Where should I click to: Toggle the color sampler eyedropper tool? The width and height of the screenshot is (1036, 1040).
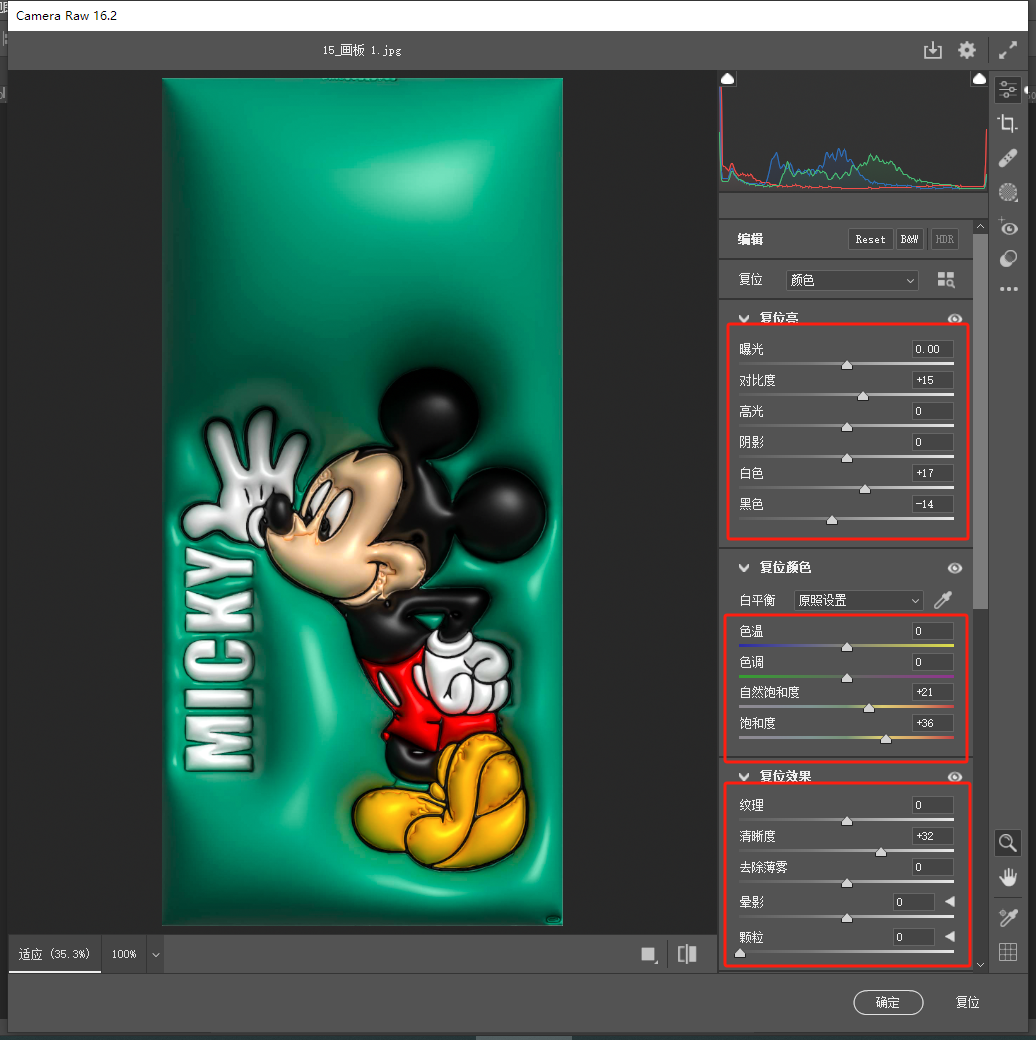(1008, 917)
